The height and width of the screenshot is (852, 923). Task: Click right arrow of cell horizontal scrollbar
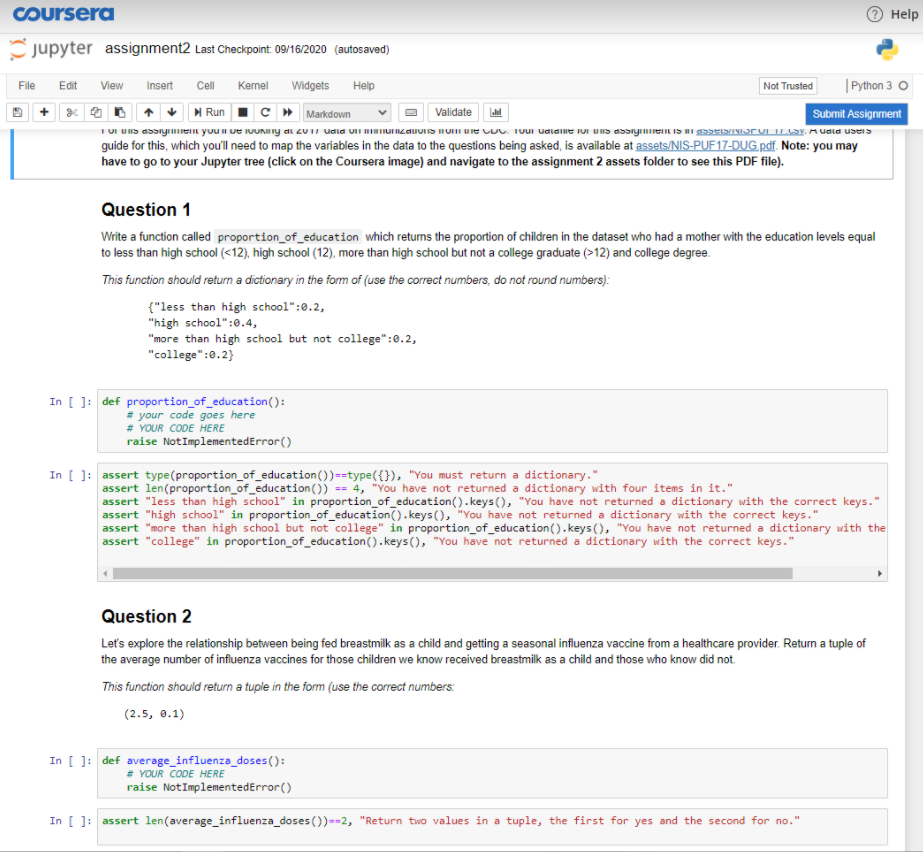[879, 573]
